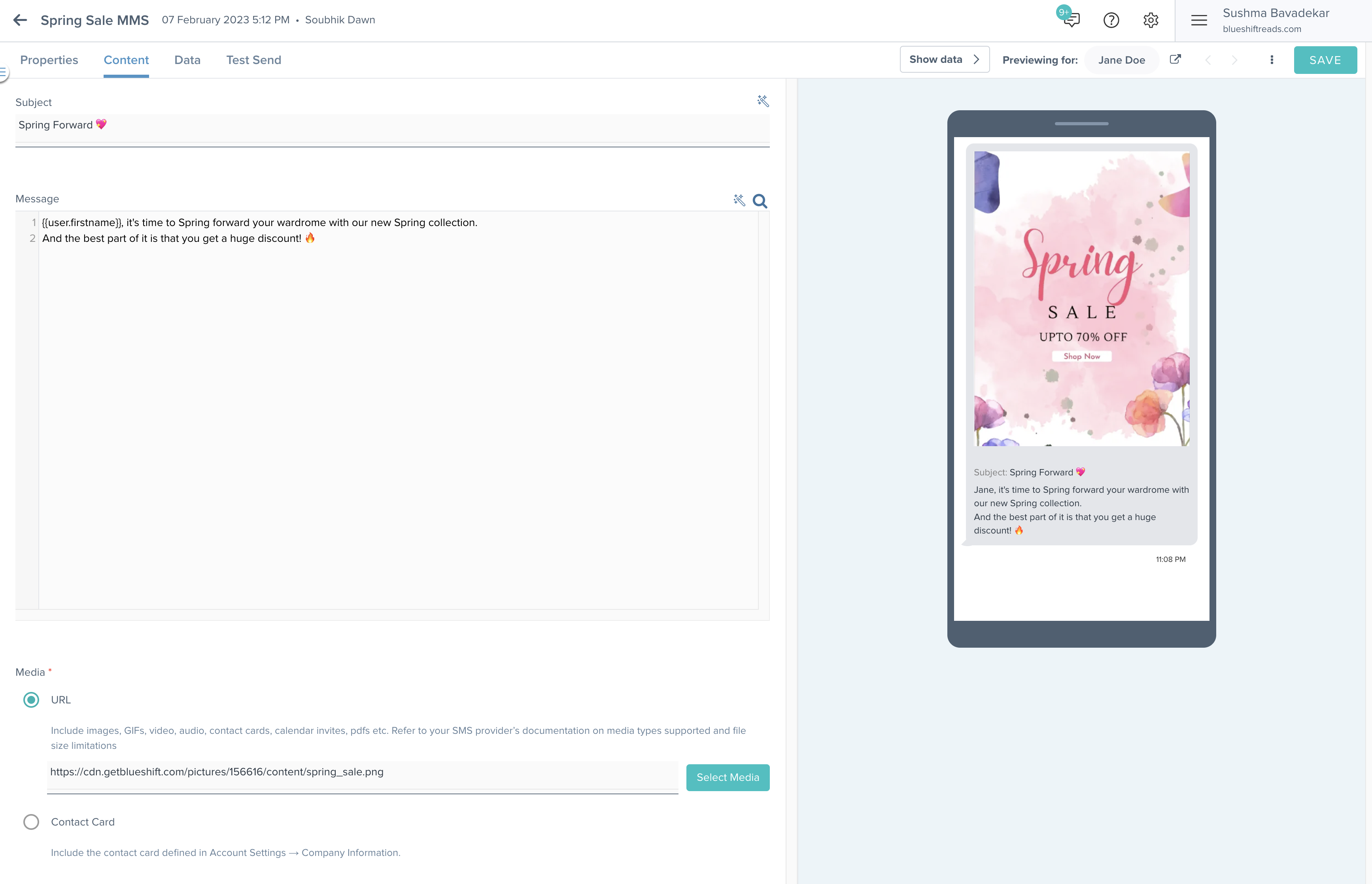
Task: Click into the Message editor line 1
Action: pos(260,222)
